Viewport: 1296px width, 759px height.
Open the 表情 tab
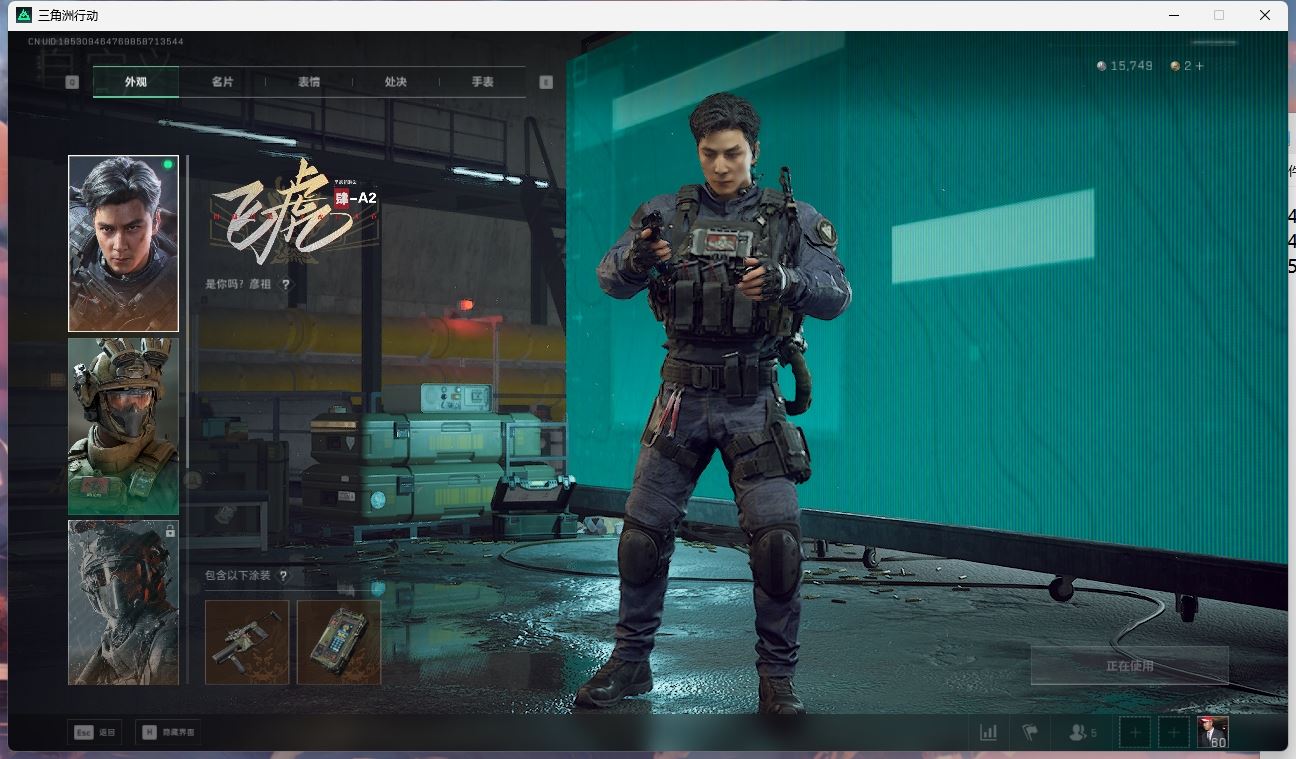(x=309, y=82)
